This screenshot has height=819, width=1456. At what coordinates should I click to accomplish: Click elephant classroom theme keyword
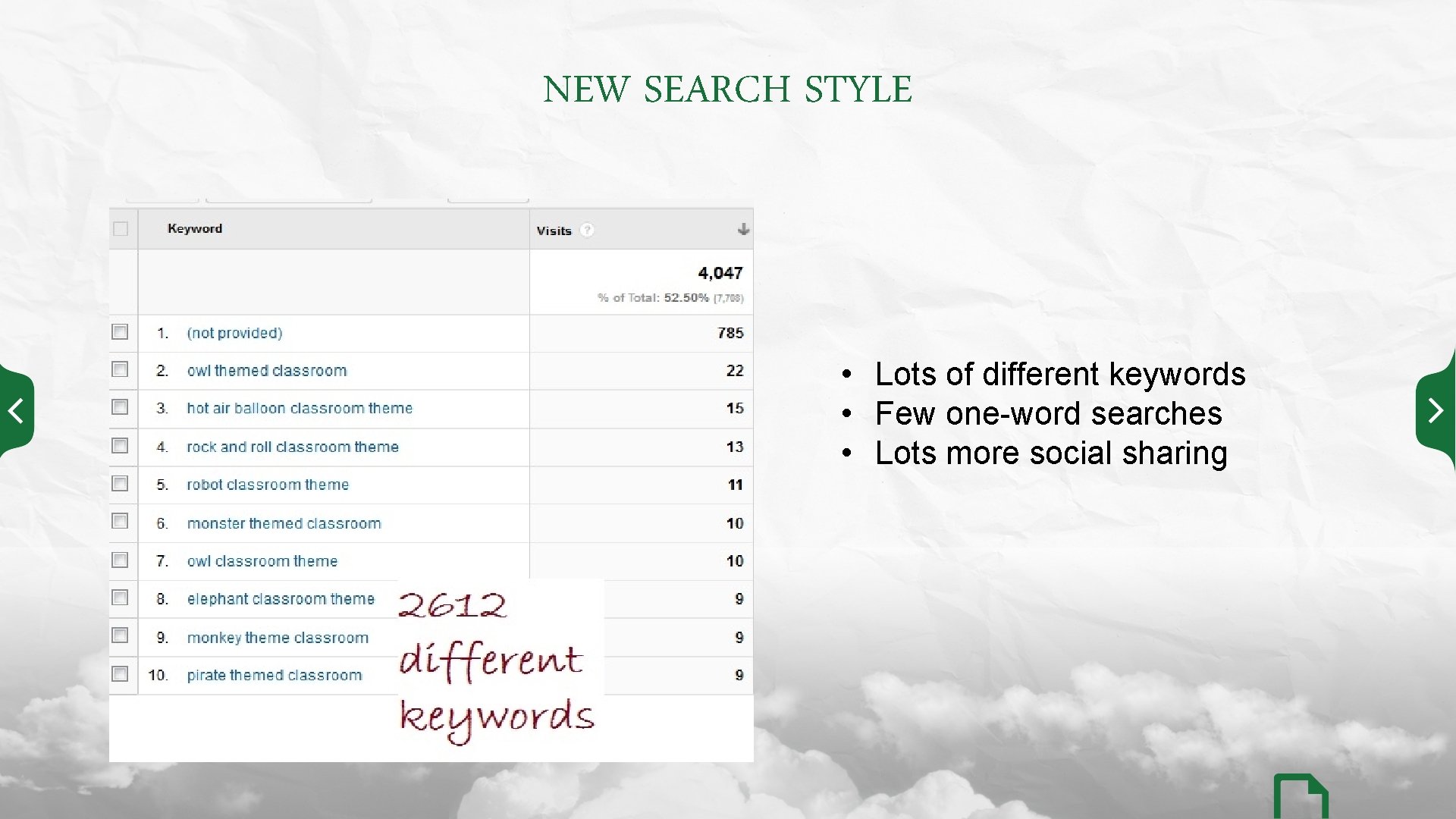(x=281, y=599)
